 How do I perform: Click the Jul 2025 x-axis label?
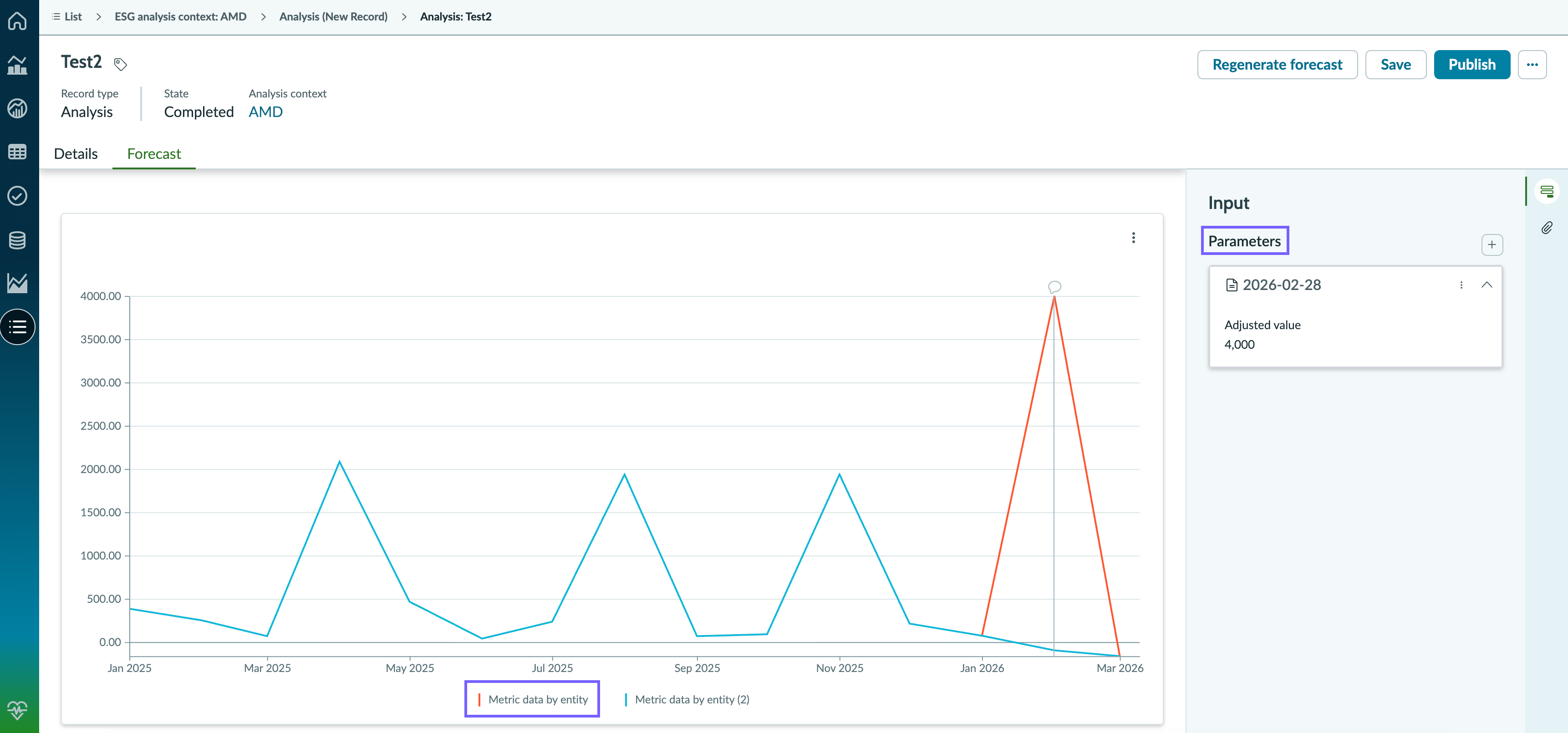click(x=551, y=668)
